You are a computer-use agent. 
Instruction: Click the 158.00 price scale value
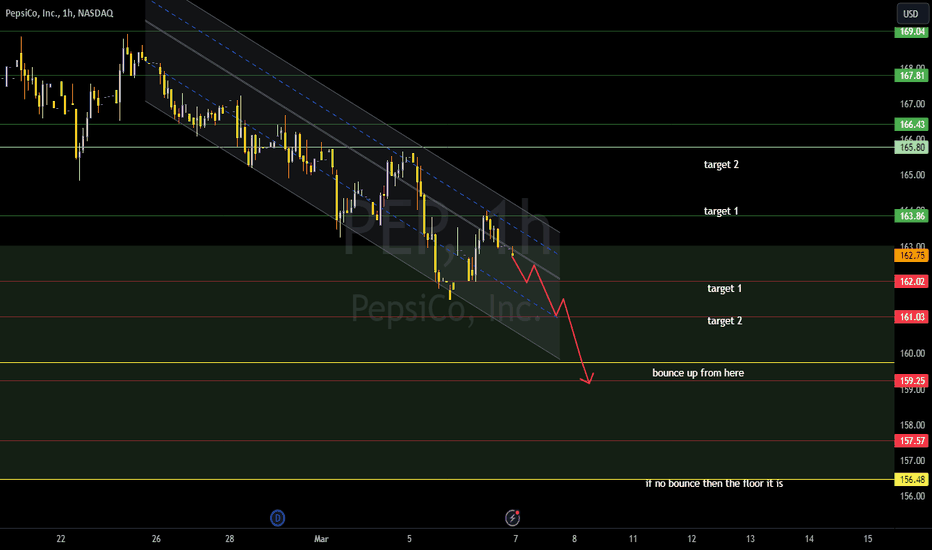pos(912,425)
